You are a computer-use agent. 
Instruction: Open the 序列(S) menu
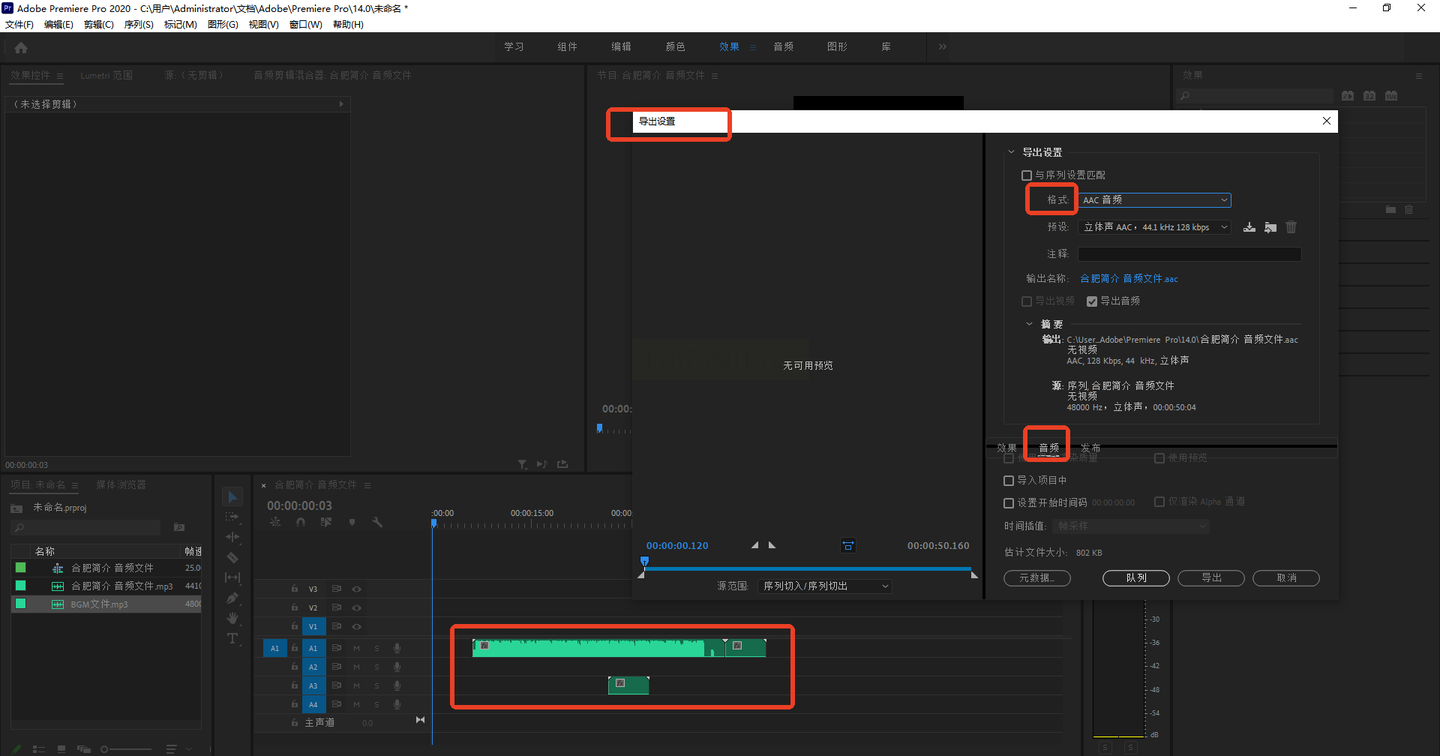pos(138,24)
